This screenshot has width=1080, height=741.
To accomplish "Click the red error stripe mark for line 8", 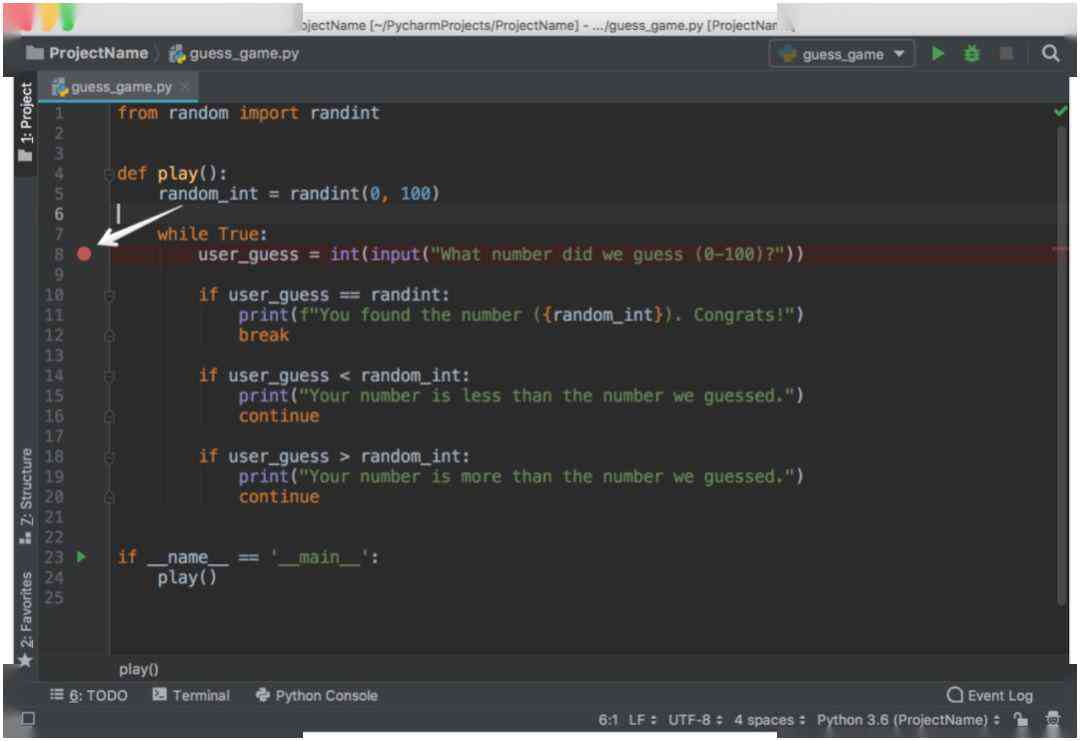I will pyautogui.click(x=1061, y=249).
